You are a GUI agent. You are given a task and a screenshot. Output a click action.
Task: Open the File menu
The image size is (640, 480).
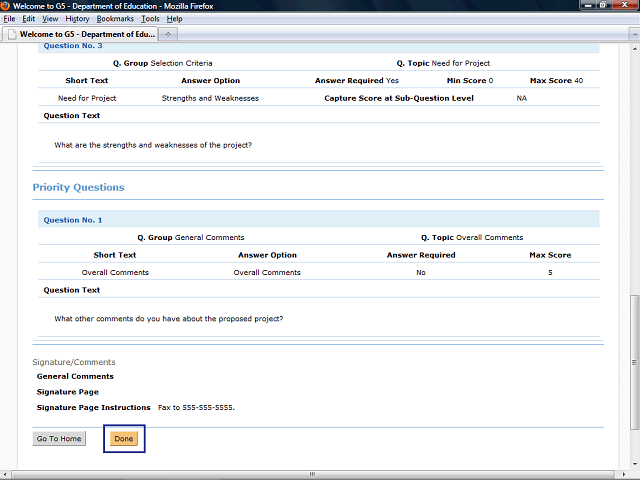(10, 19)
